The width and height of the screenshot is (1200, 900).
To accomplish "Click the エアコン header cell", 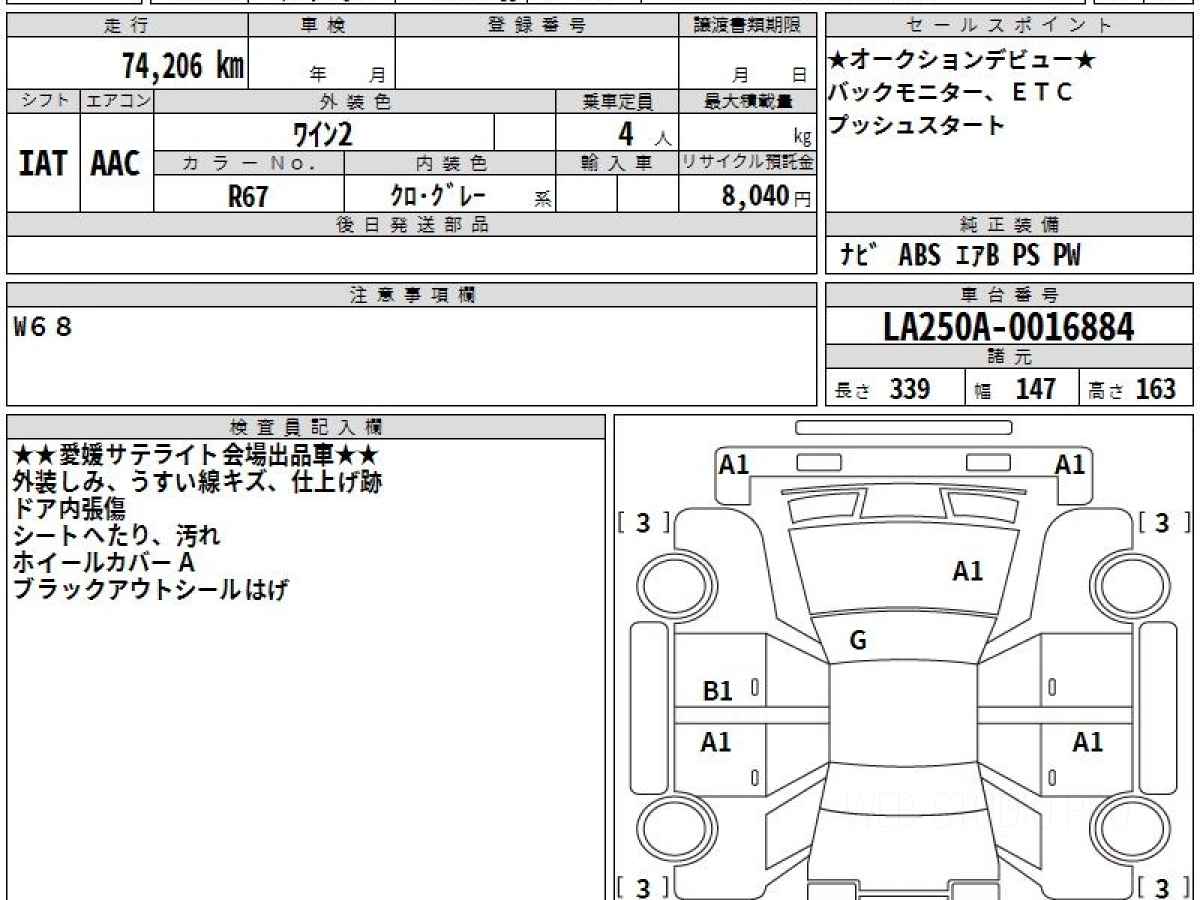I will point(117,101).
